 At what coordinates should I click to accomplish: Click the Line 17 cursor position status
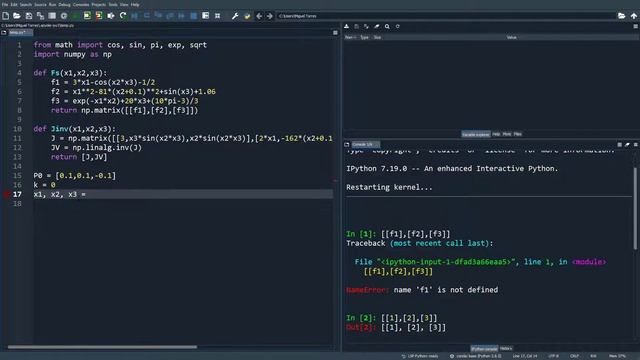point(525,356)
